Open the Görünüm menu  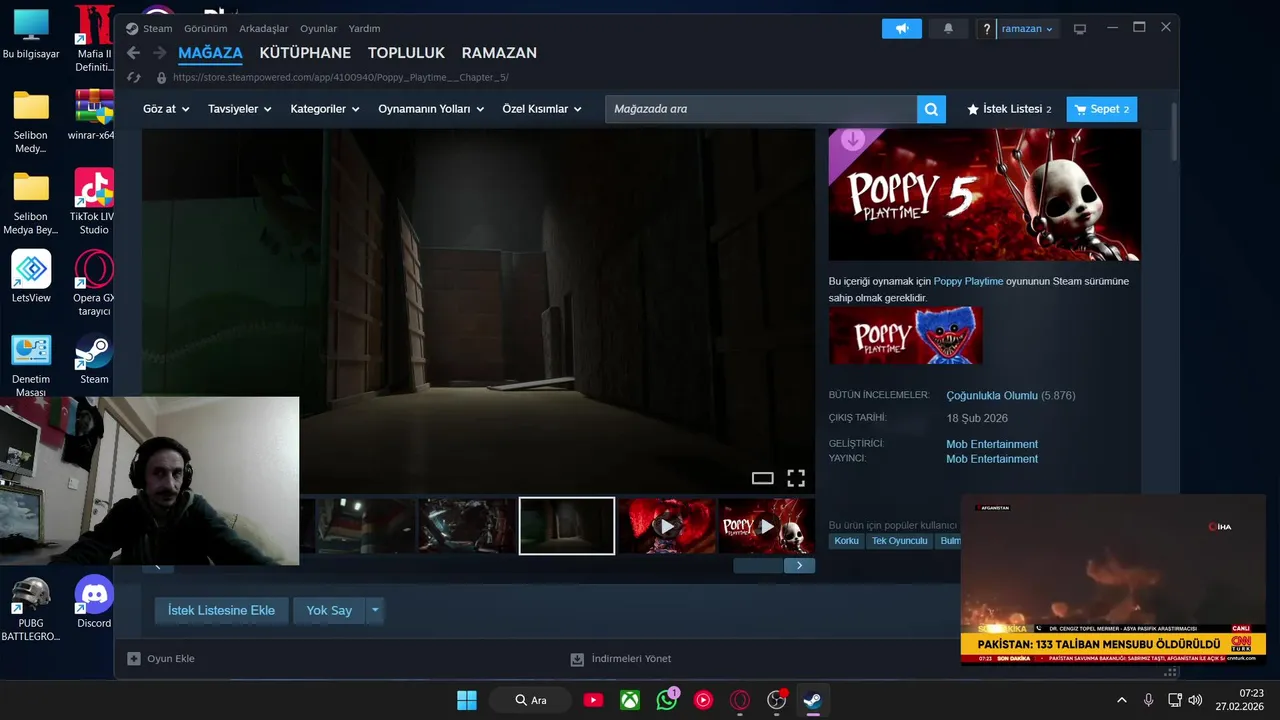click(205, 29)
